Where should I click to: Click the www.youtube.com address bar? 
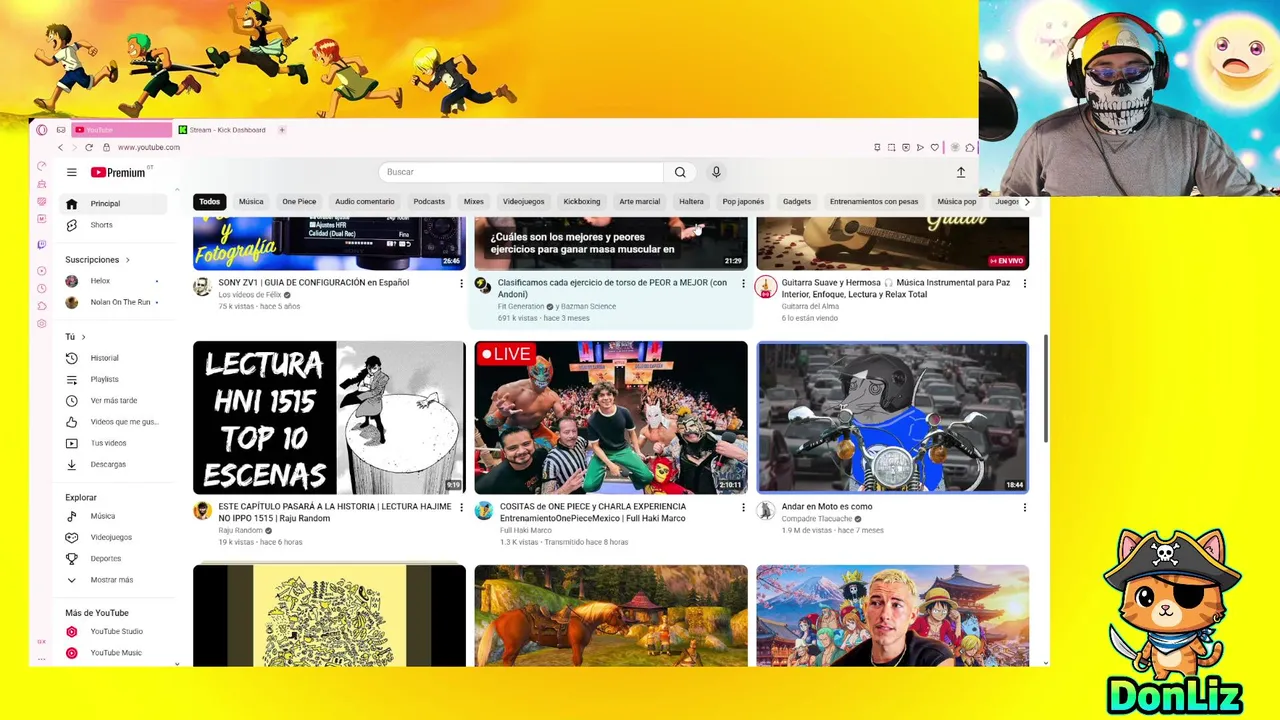coord(149,147)
